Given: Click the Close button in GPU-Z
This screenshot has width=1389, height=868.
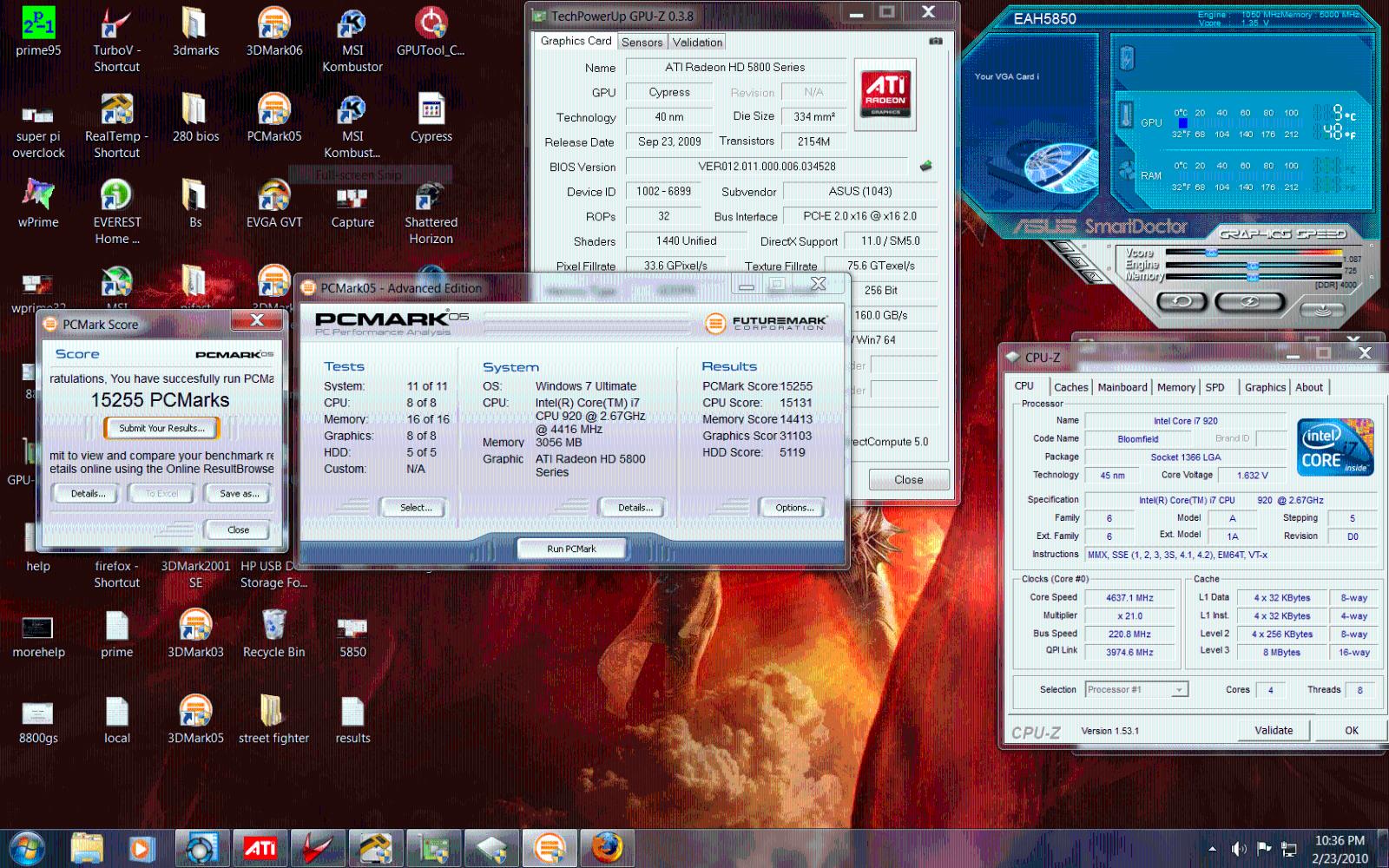Looking at the screenshot, I should point(909,479).
